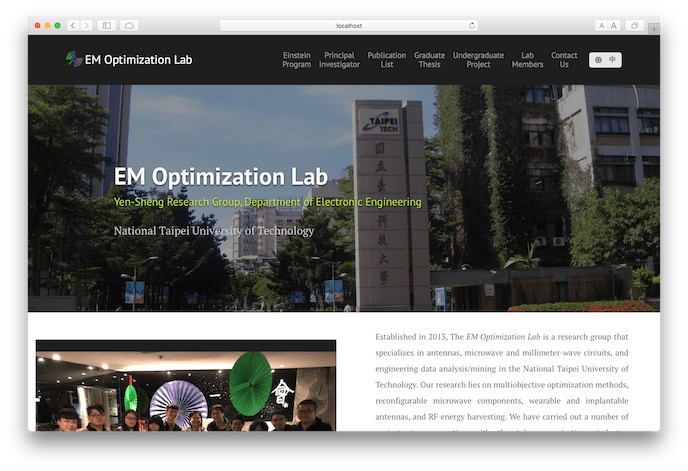
Task: Click the localhost address bar
Action: pyautogui.click(x=349, y=25)
